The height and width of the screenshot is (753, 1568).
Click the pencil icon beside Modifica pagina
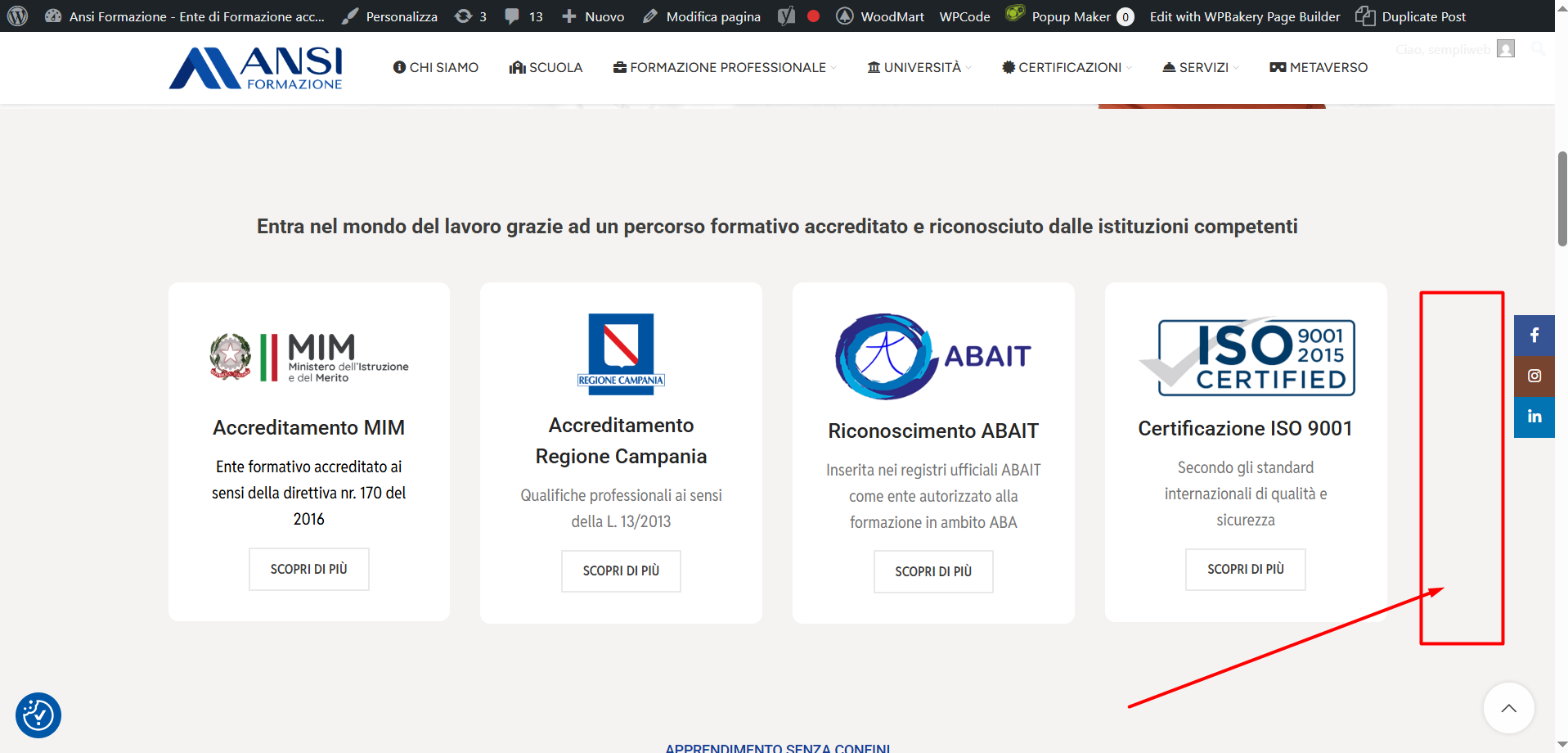click(650, 16)
